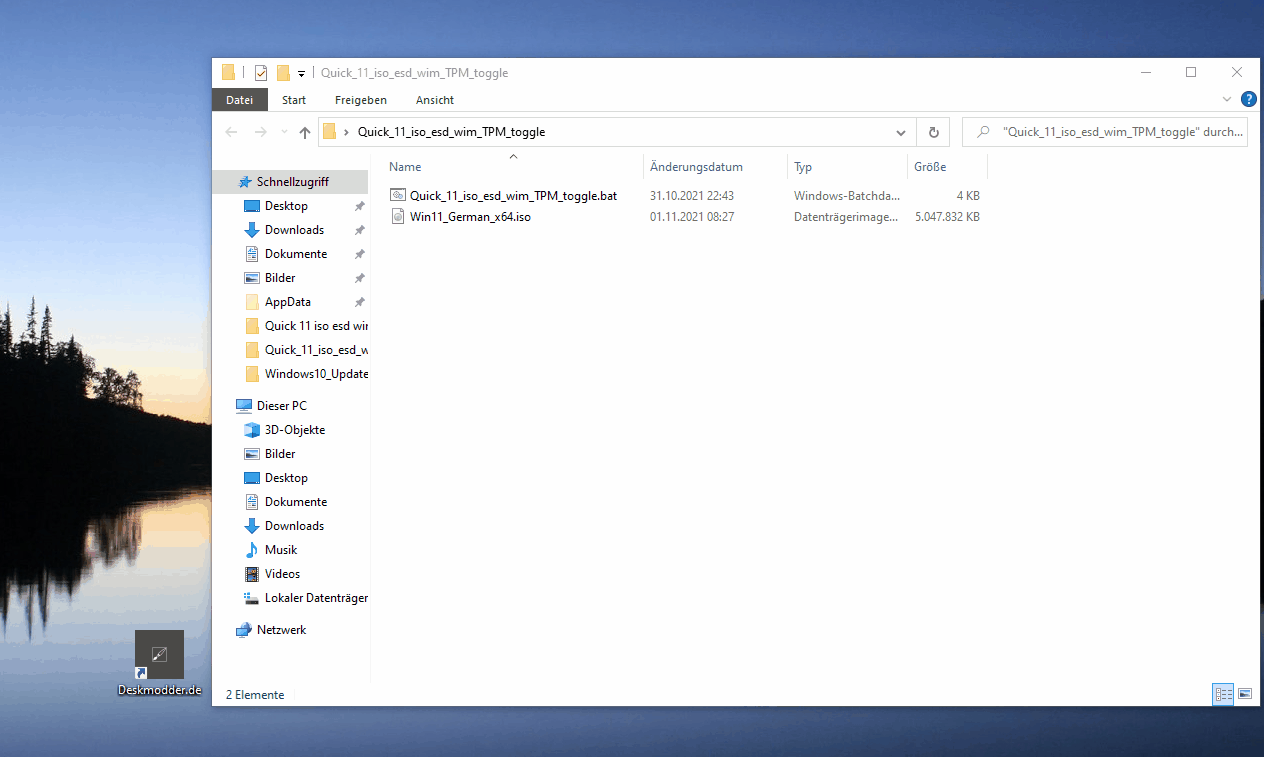The width and height of the screenshot is (1264, 757).
Task: Open the 'Quick 11 iso esd' folder with spaces
Action: click(316, 326)
